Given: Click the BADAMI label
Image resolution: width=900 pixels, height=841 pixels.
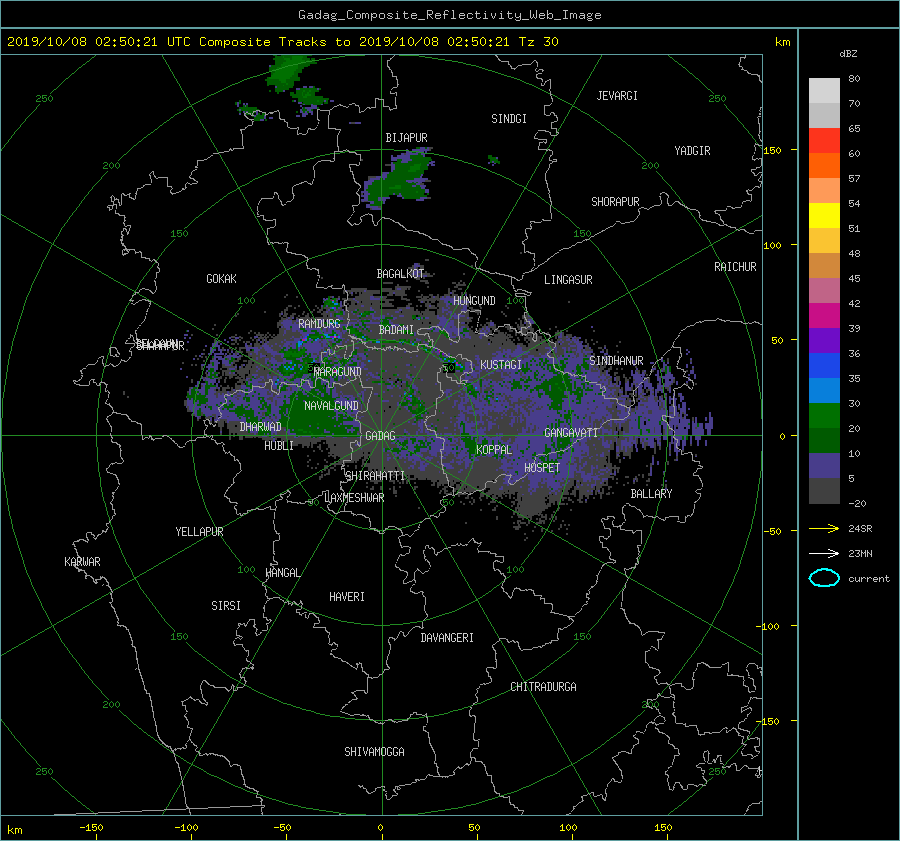Looking at the screenshot, I should click(x=396, y=330).
